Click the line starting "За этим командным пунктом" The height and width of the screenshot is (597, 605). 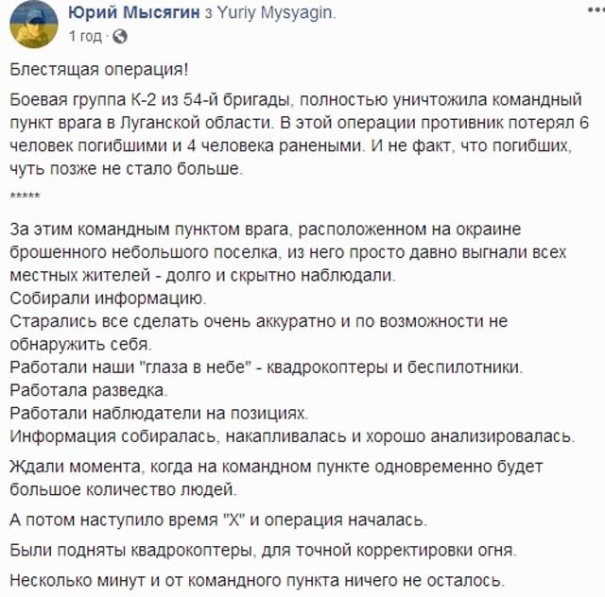click(265, 229)
